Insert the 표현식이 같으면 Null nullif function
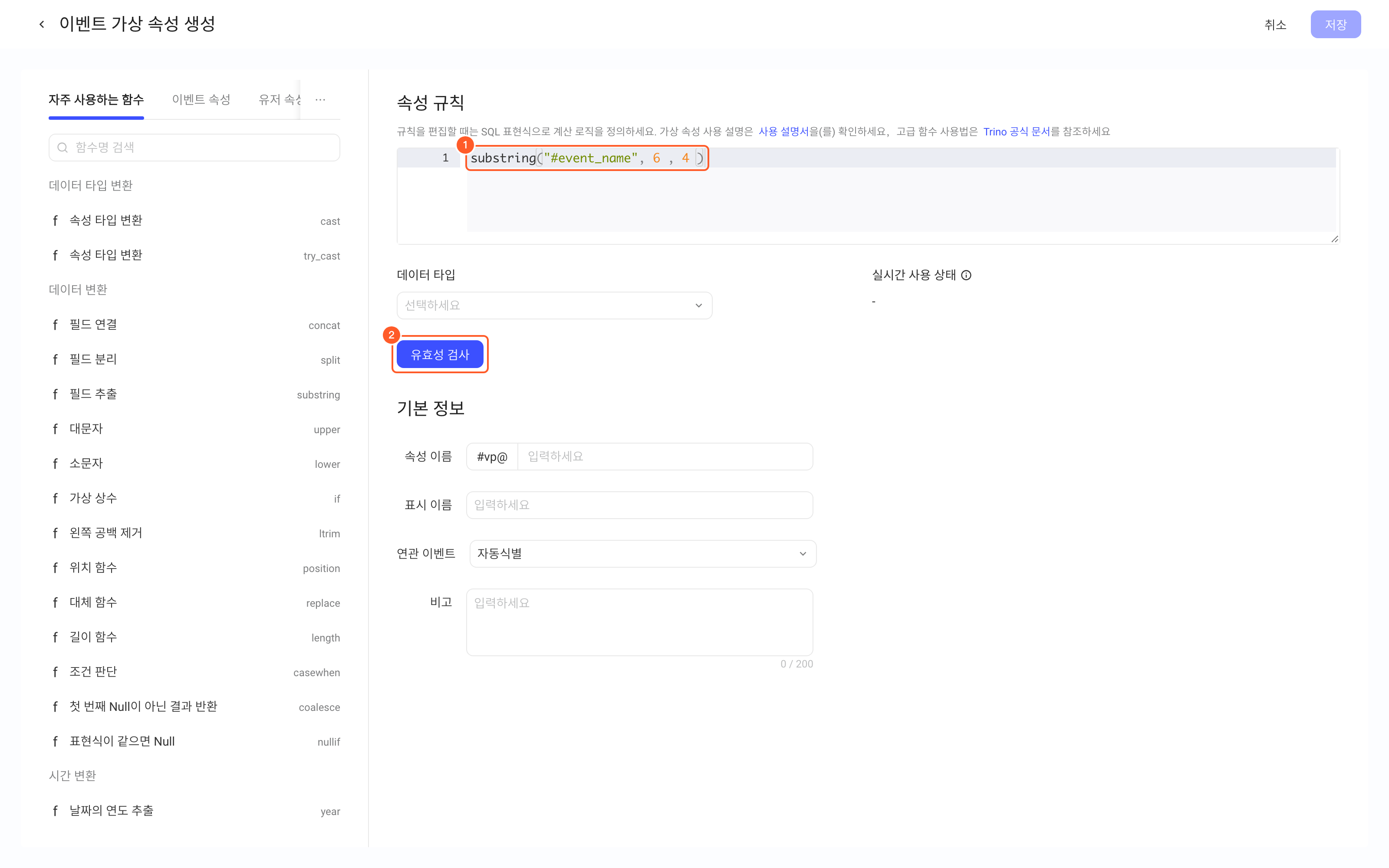This screenshot has height=868, width=1389. (194, 742)
